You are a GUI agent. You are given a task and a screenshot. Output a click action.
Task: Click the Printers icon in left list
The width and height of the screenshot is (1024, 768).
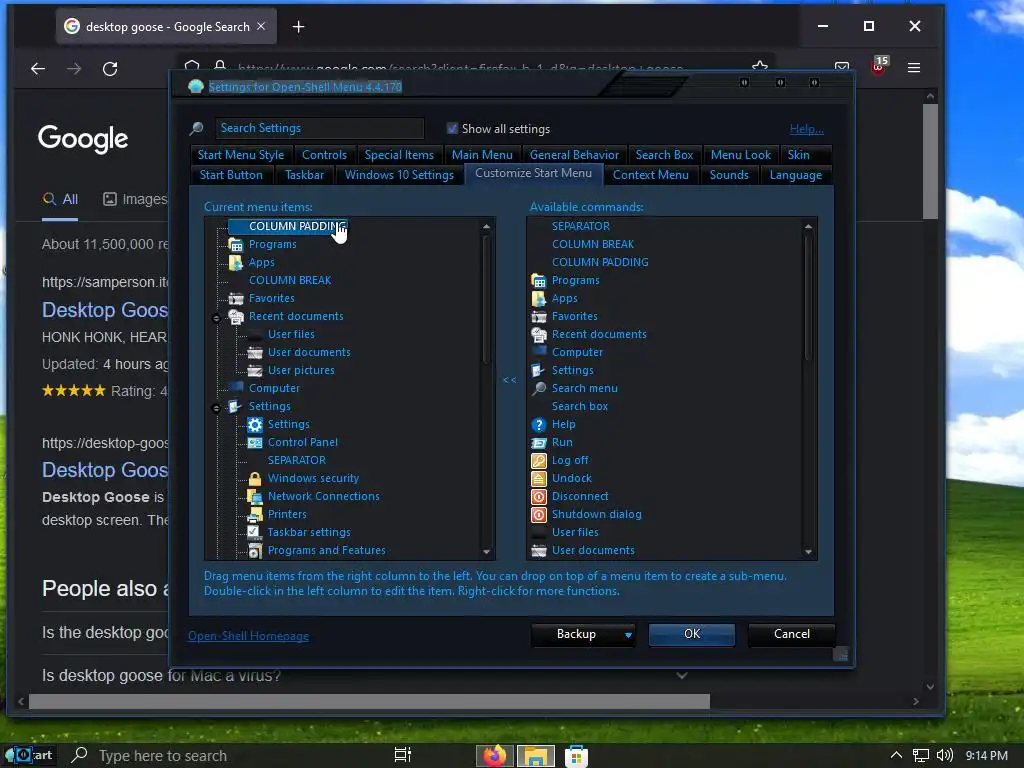[255, 515]
